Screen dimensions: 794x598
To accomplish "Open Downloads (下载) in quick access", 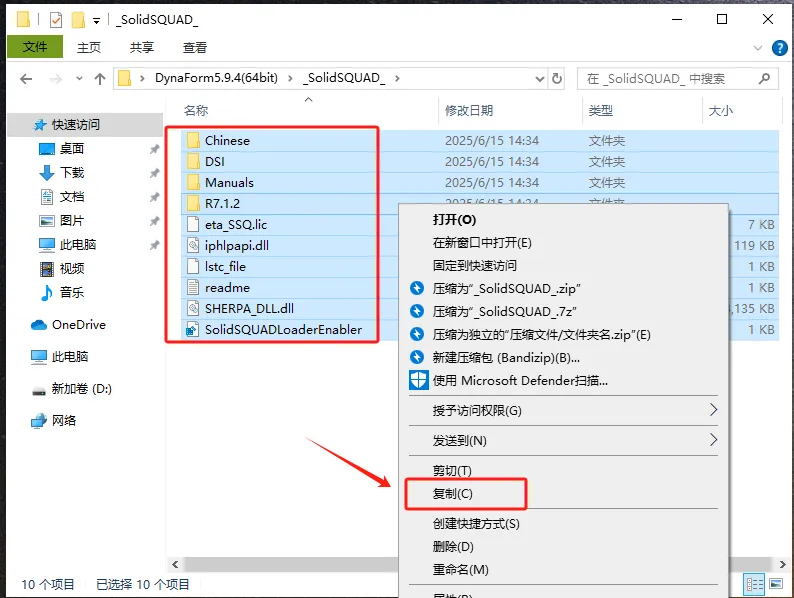I will coord(71,173).
